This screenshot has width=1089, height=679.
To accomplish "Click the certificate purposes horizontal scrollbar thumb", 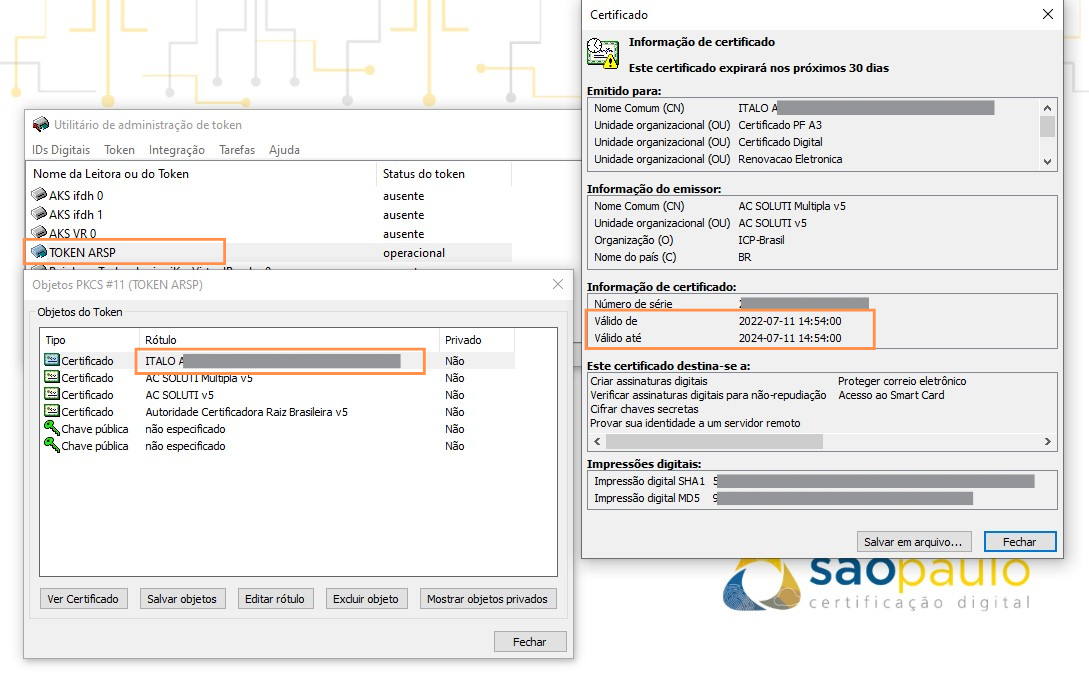I will pos(714,442).
